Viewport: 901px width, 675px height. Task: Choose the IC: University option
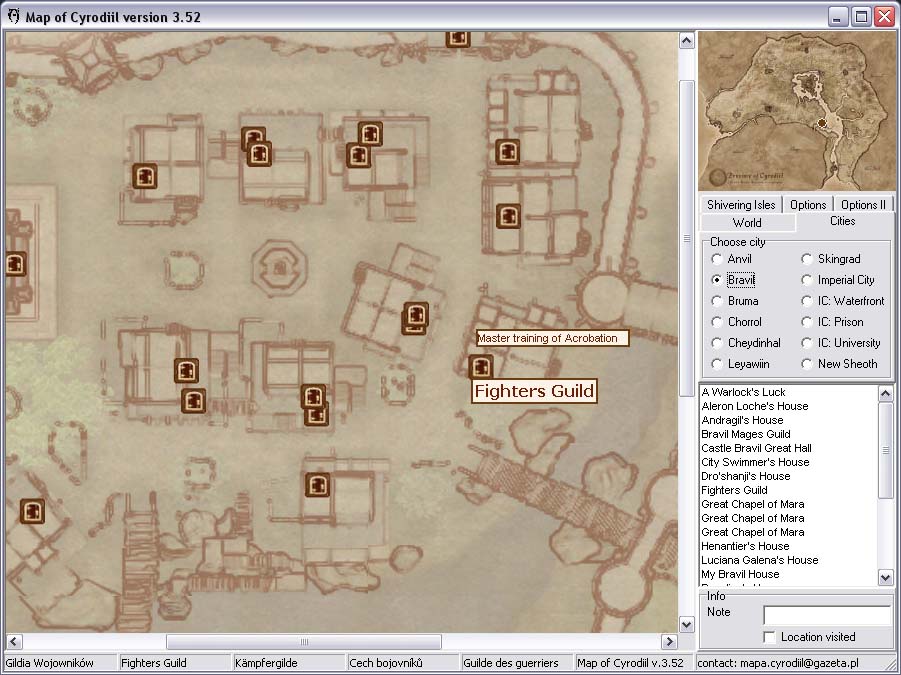[807, 343]
